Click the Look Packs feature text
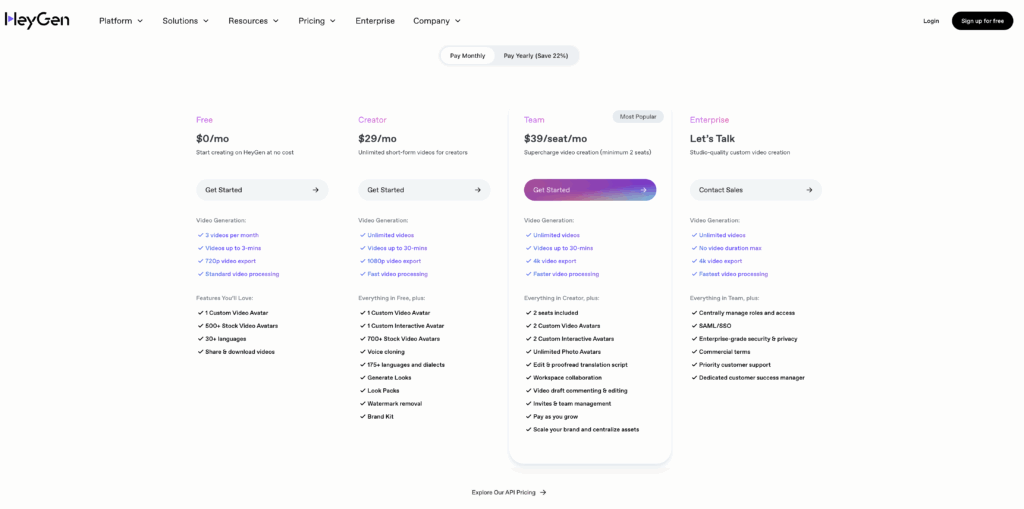Screen dimensions: 1024x509 click(383, 391)
